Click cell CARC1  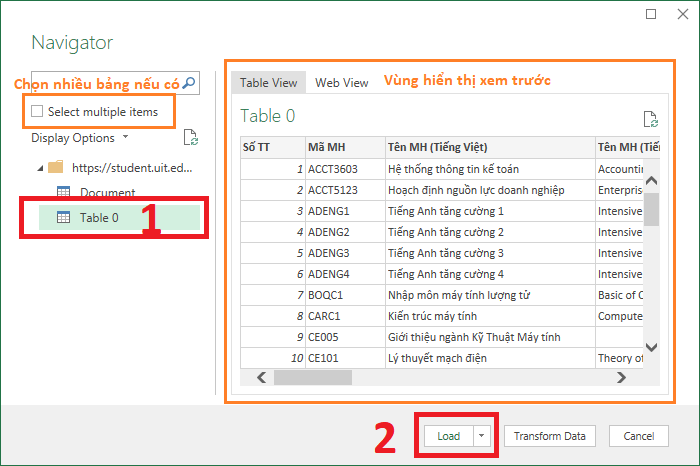[345, 316]
